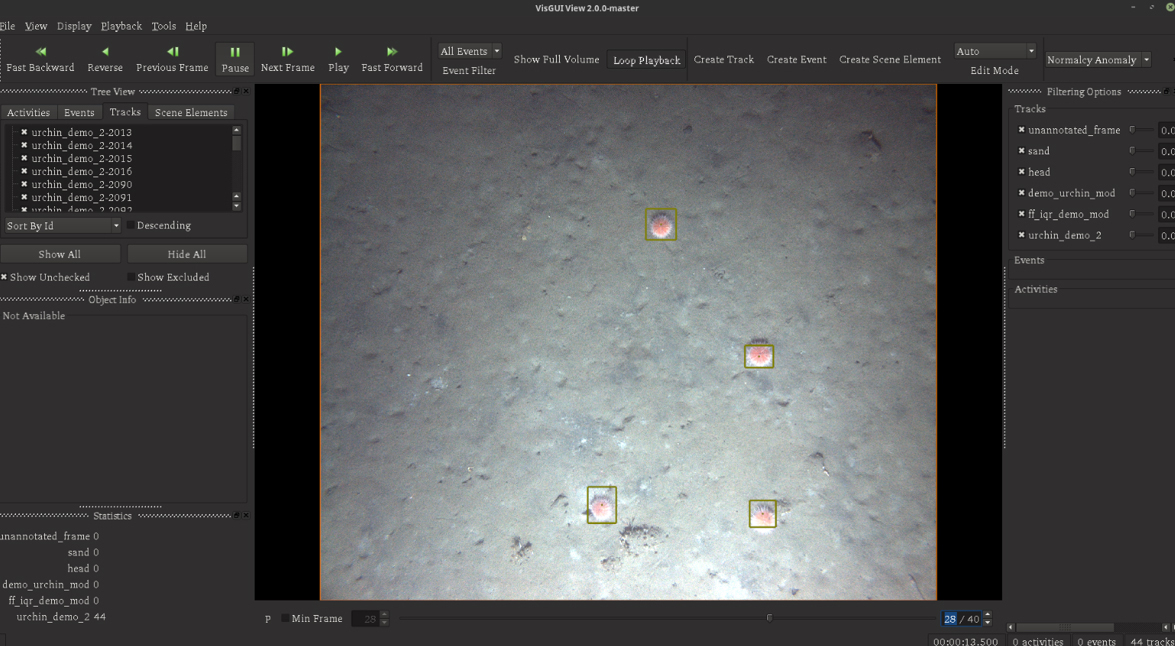This screenshot has height=646, width=1175.
Task: Click the ff_iqr_demo_mod confidence slider
Action: 1143,214
